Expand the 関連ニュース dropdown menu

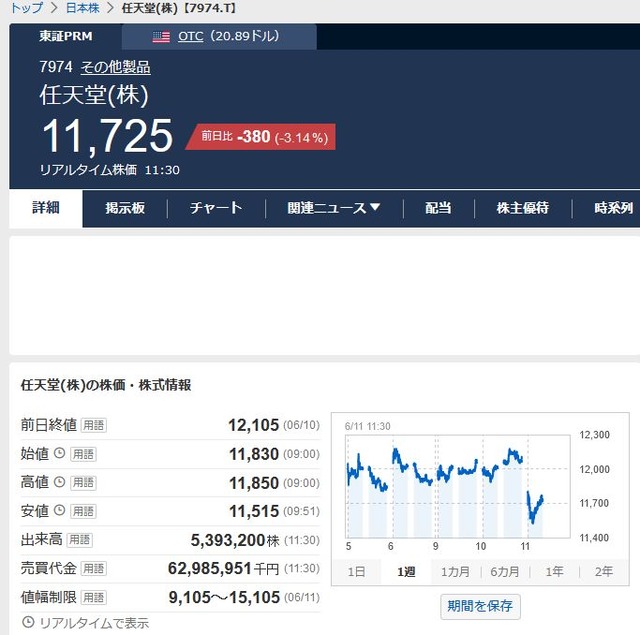pyautogui.click(x=334, y=208)
